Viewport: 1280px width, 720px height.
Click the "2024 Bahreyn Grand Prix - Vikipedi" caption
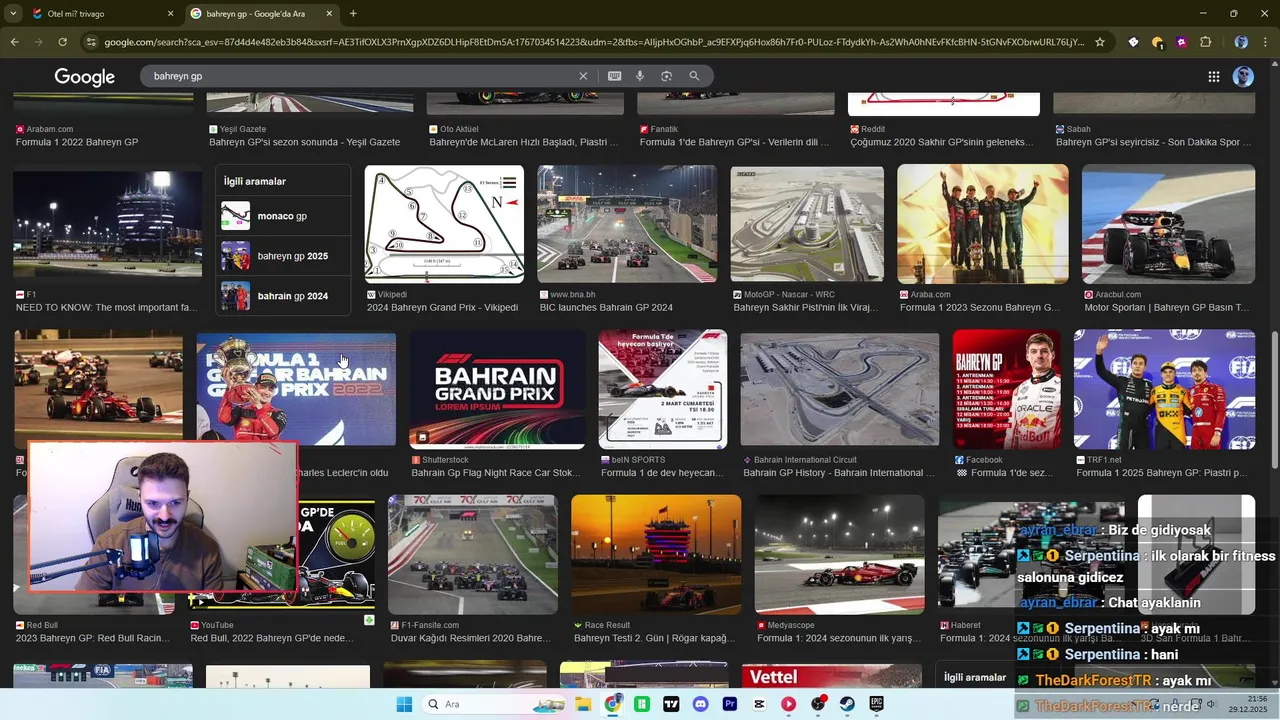442,308
